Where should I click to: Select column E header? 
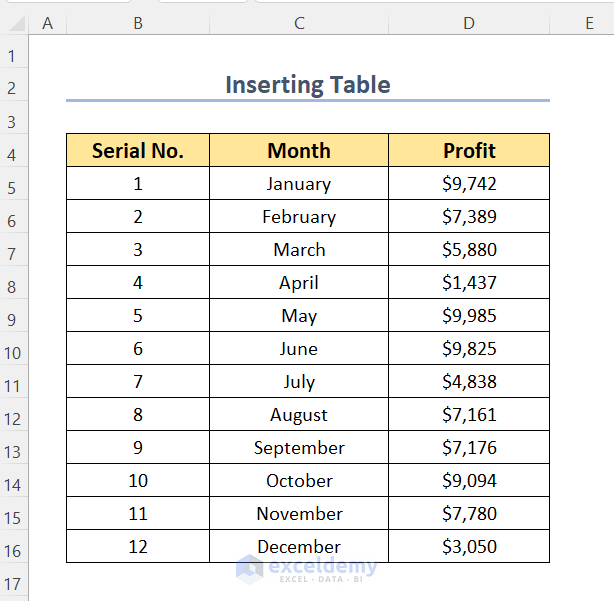(589, 23)
